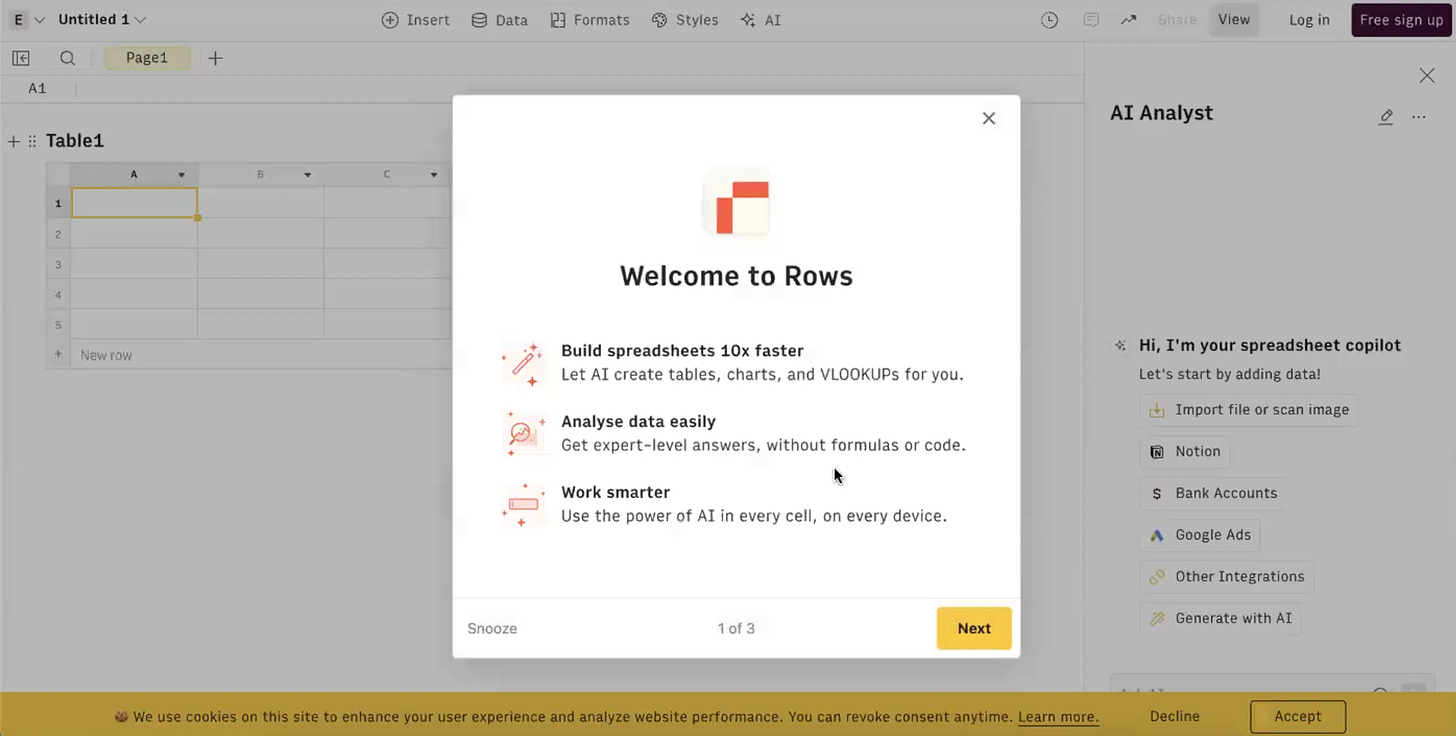Click the A1 cell reference box
The width and height of the screenshot is (1456, 736).
37,88
